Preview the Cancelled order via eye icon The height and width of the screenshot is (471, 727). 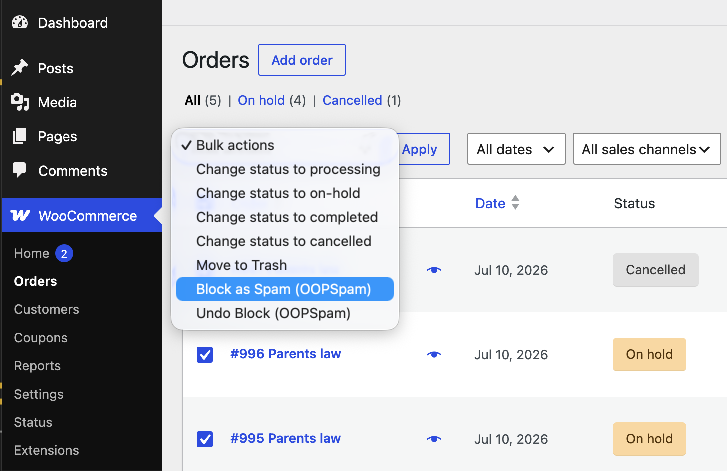[x=434, y=270]
